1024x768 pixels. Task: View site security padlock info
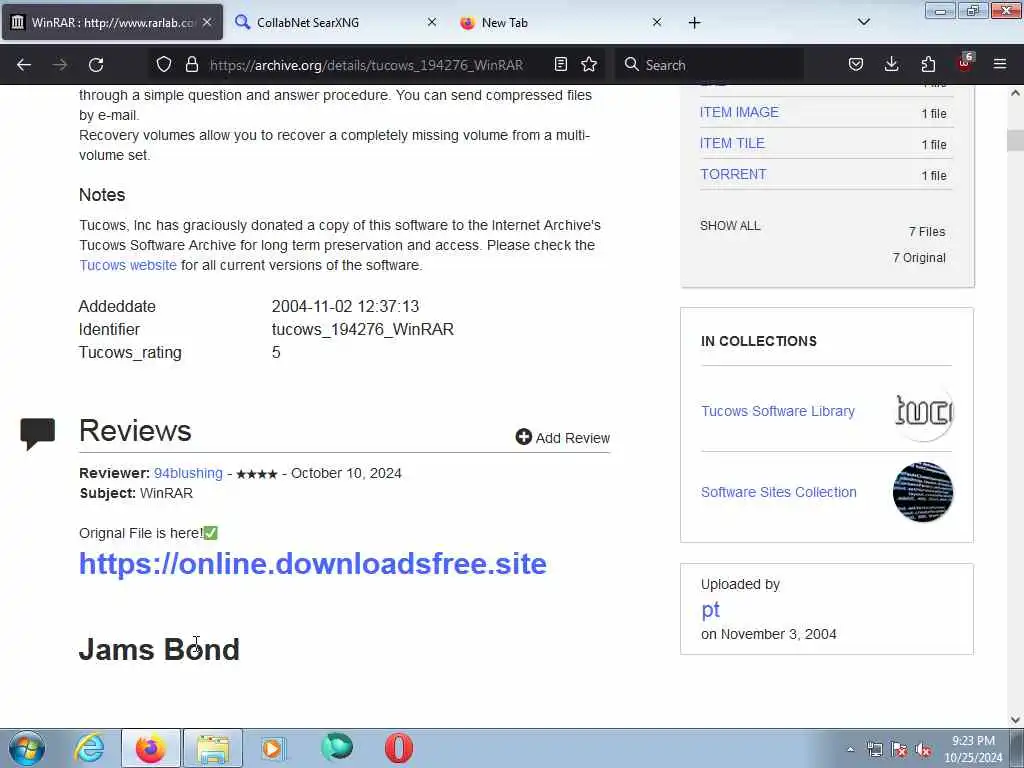(x=191, y=65)
